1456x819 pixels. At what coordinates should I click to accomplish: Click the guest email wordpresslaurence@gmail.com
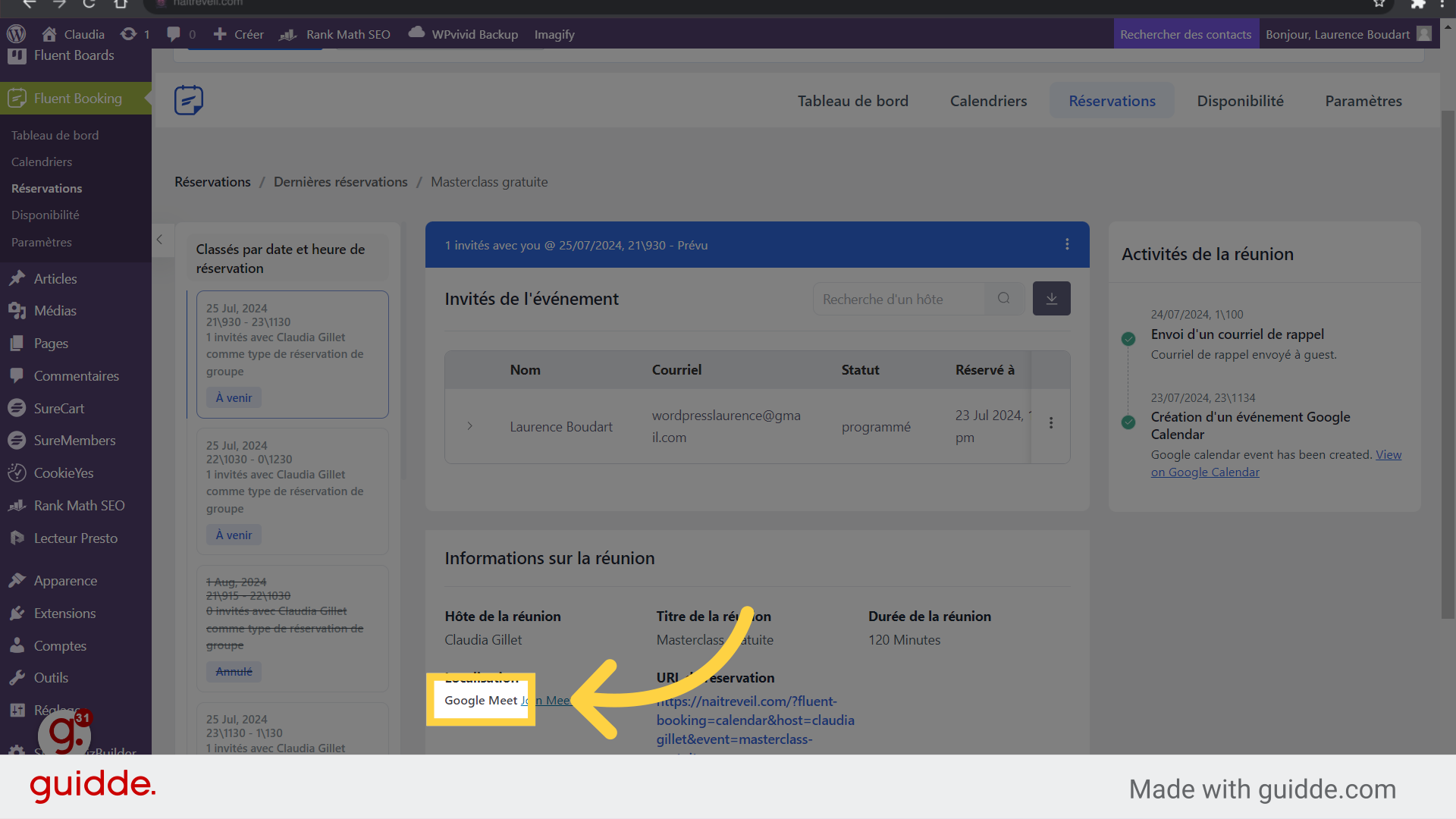(x=726, y=426)
